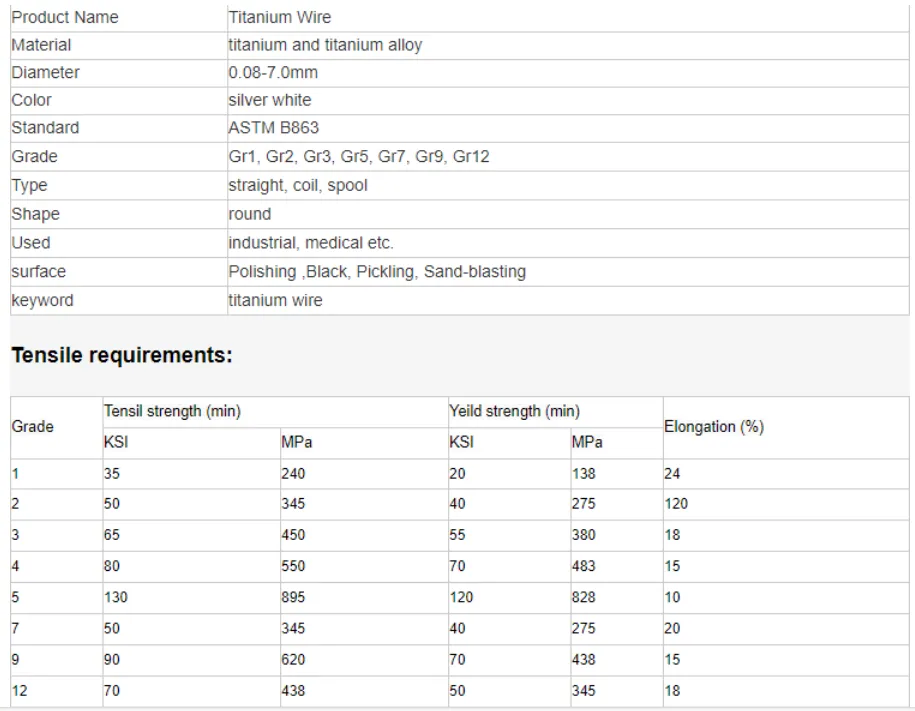
Task: Click the 'straight, coil, spool' type cell
Action: 297,186
